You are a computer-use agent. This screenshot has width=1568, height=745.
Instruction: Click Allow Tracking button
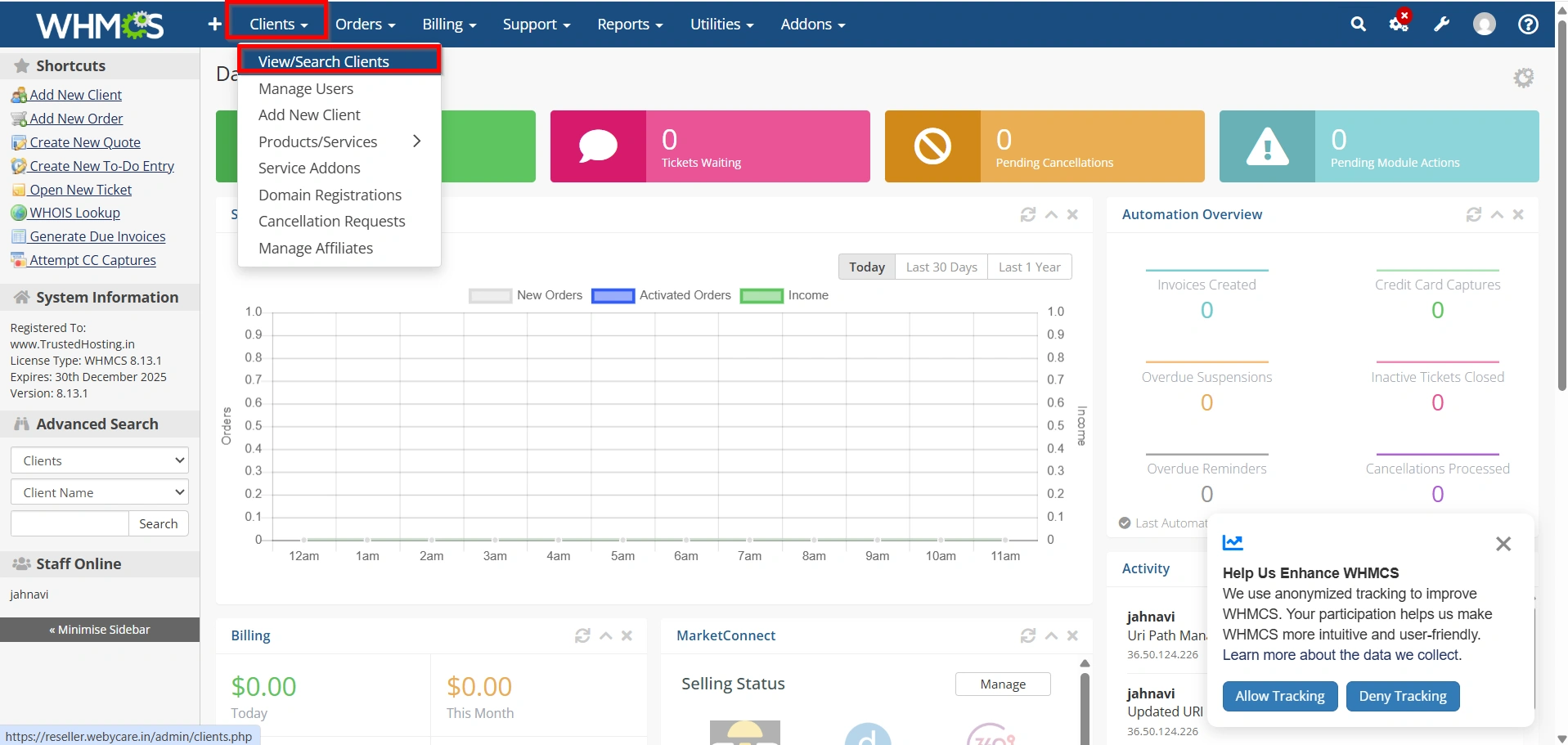tap(1280, 696)
